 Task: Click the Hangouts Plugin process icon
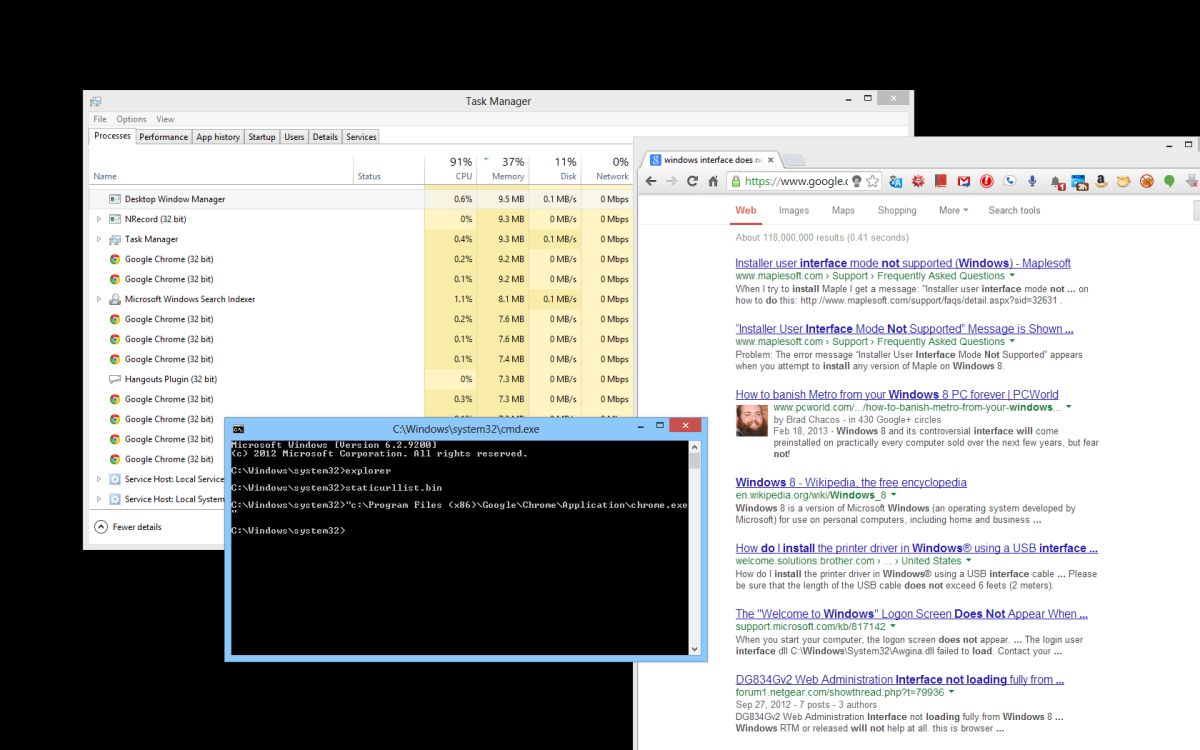coord(115,379)
